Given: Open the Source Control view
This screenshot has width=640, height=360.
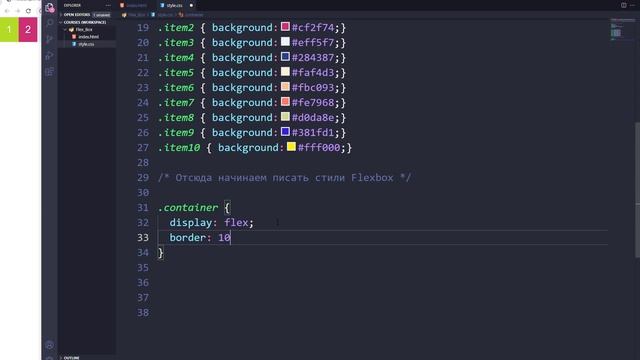Looking at the screenshot, I should 49,39.
